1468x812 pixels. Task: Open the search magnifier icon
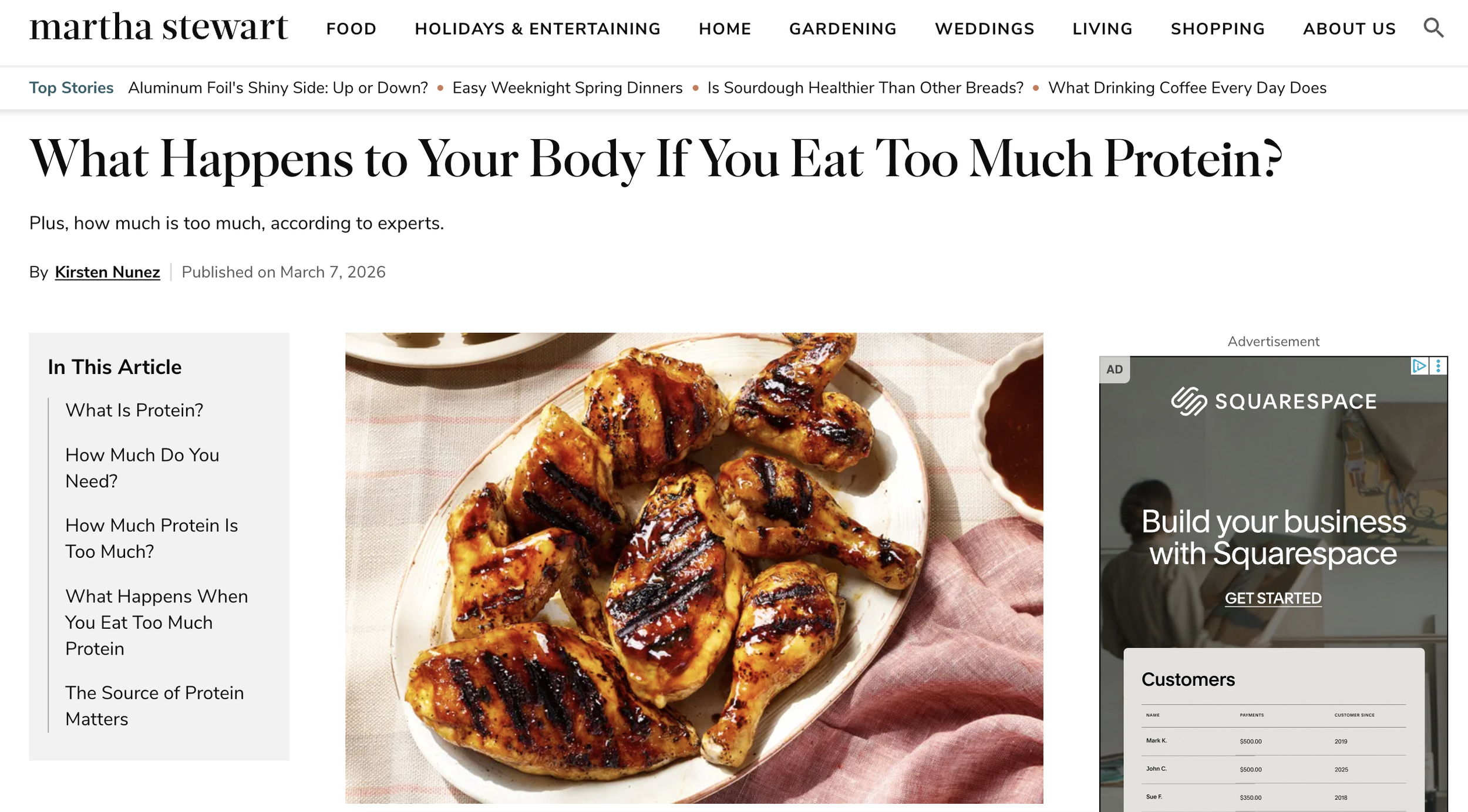pyautogui.click(x=1433, y=28)
